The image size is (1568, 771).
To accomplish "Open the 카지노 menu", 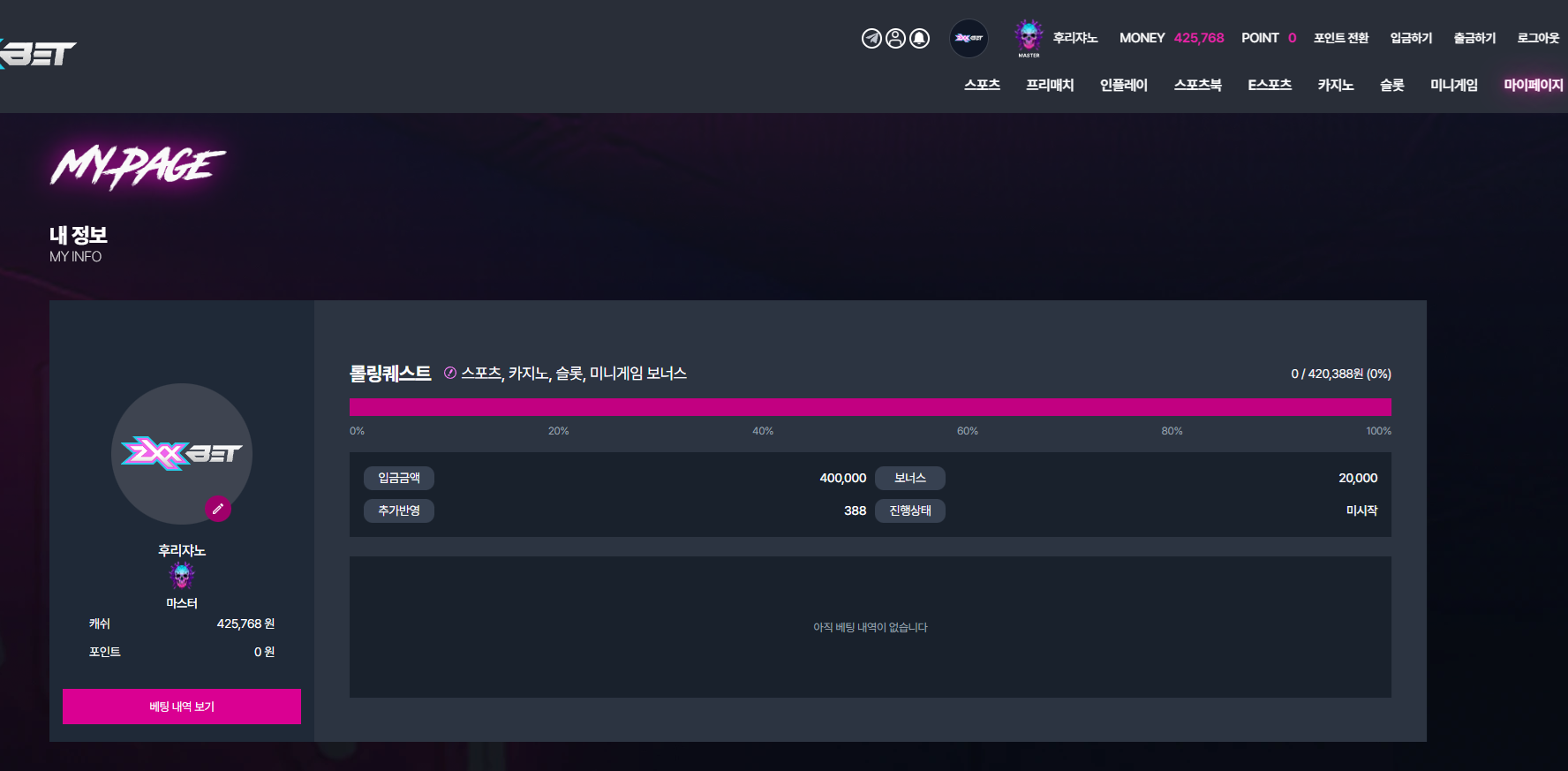I will (x=1335, y=85).
